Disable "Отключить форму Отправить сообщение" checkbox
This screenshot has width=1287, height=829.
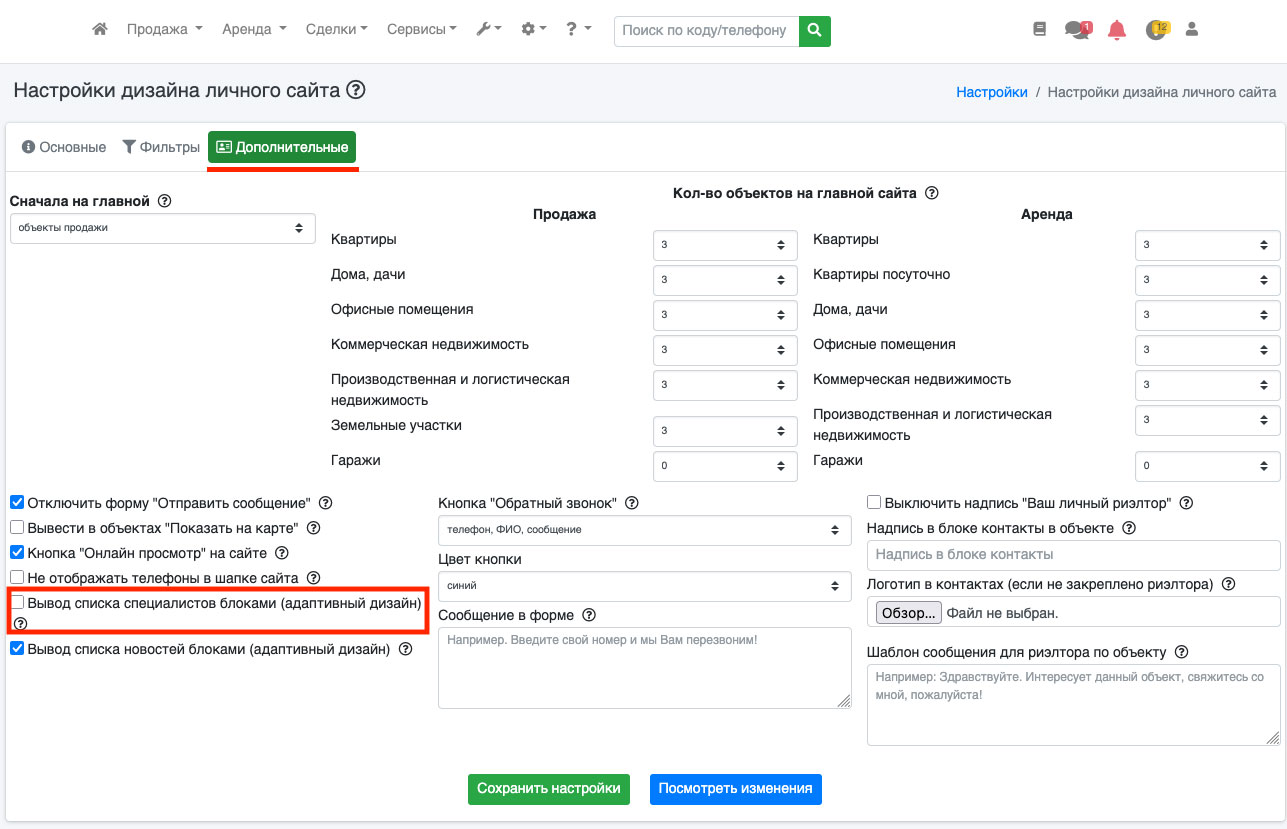coord(17,502)
